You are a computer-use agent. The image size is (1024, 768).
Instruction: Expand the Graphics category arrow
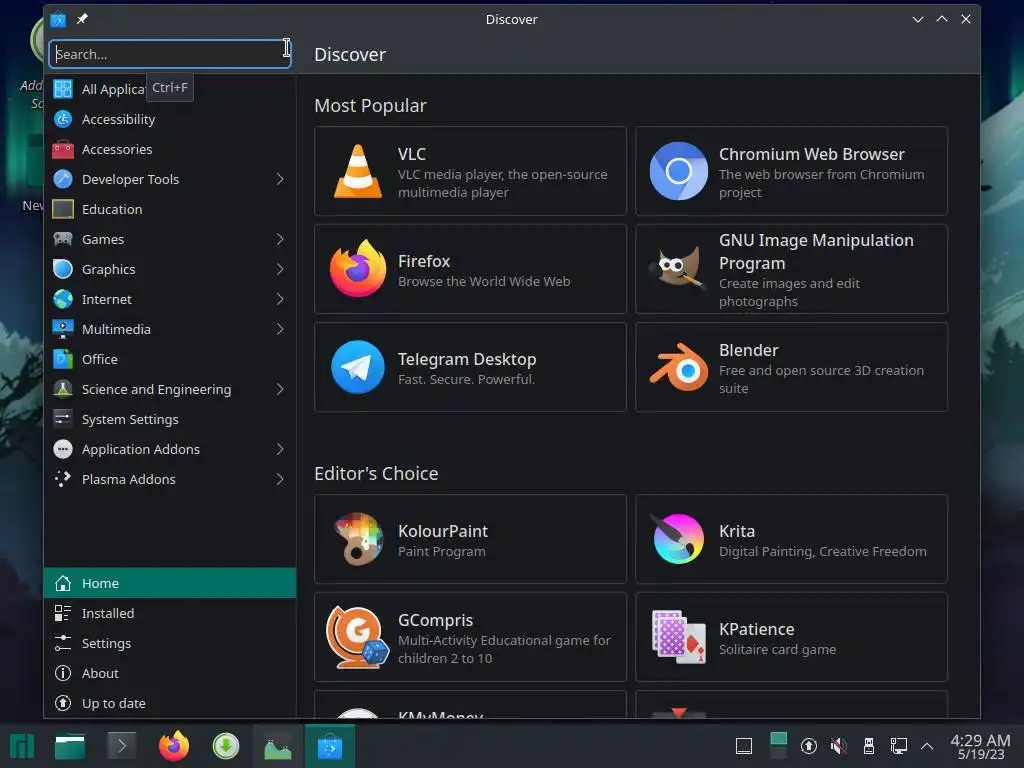point(280,269)
